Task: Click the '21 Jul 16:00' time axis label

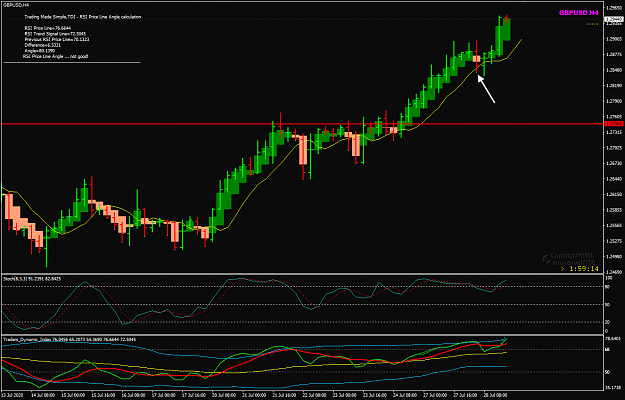Action: click(282, 394)
